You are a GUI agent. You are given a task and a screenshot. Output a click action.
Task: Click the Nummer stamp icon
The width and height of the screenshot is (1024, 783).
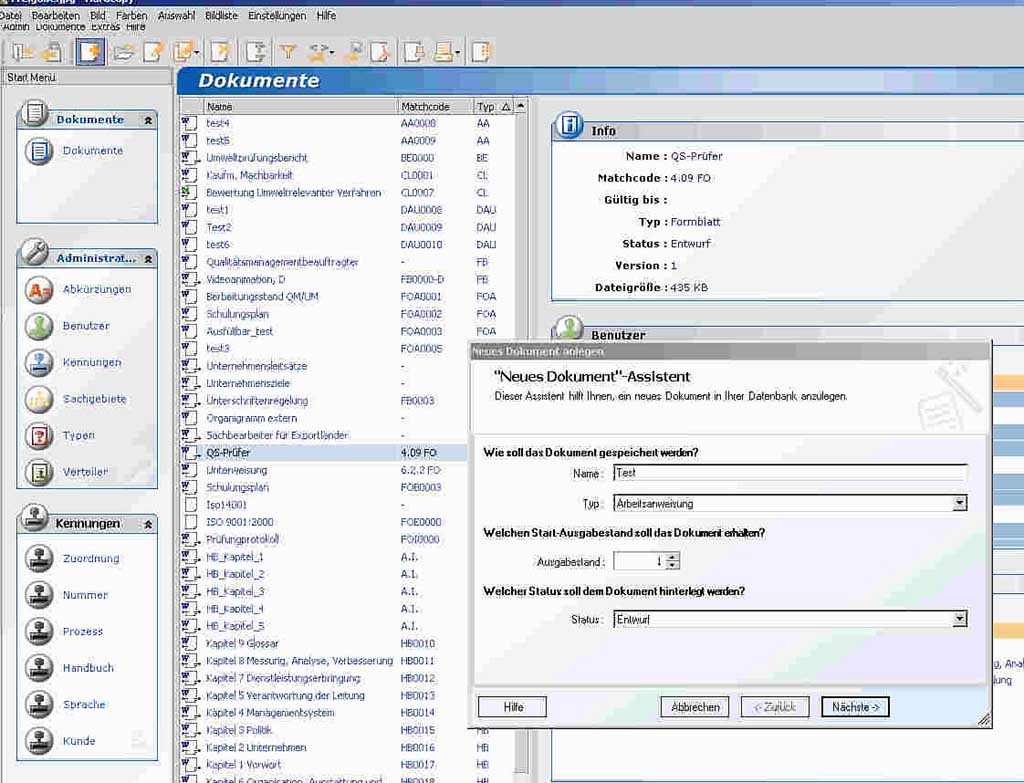tap(39, 595)
